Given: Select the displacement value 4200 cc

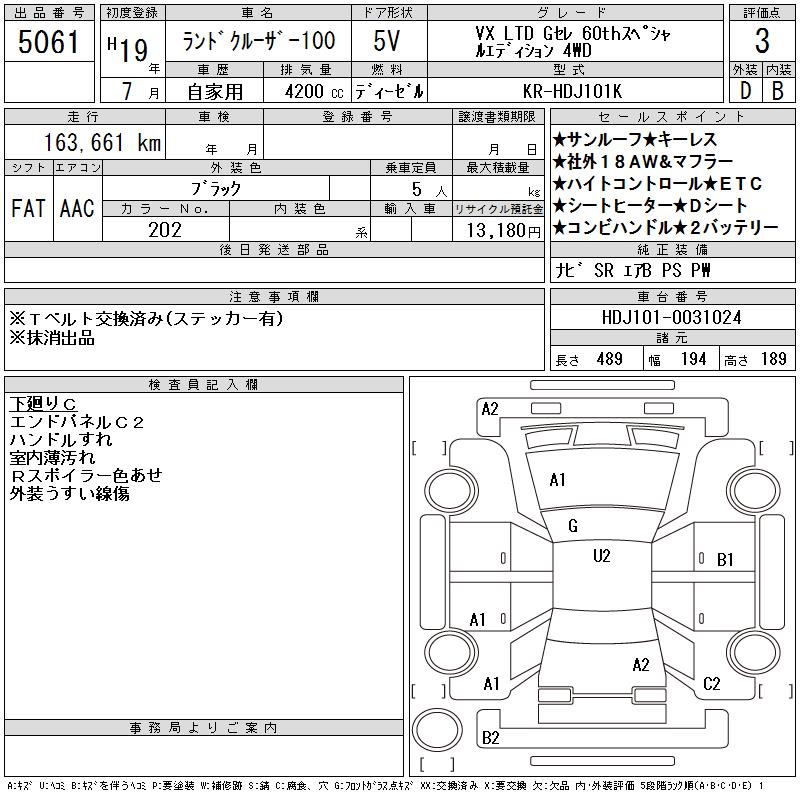Looking at the screenshot, I should (x=314, y=91).
